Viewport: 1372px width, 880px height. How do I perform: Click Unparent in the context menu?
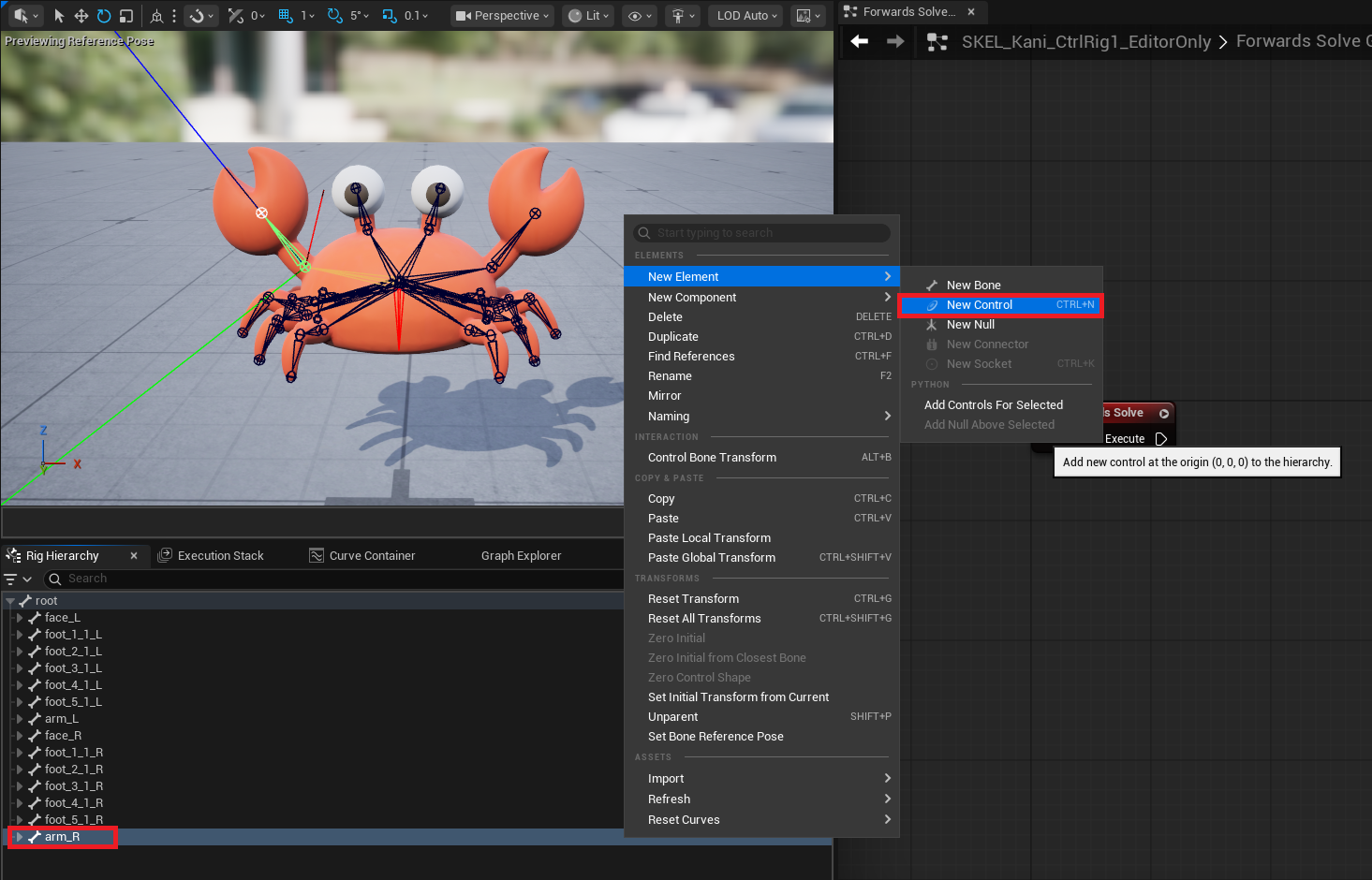(x=761, y=717)
